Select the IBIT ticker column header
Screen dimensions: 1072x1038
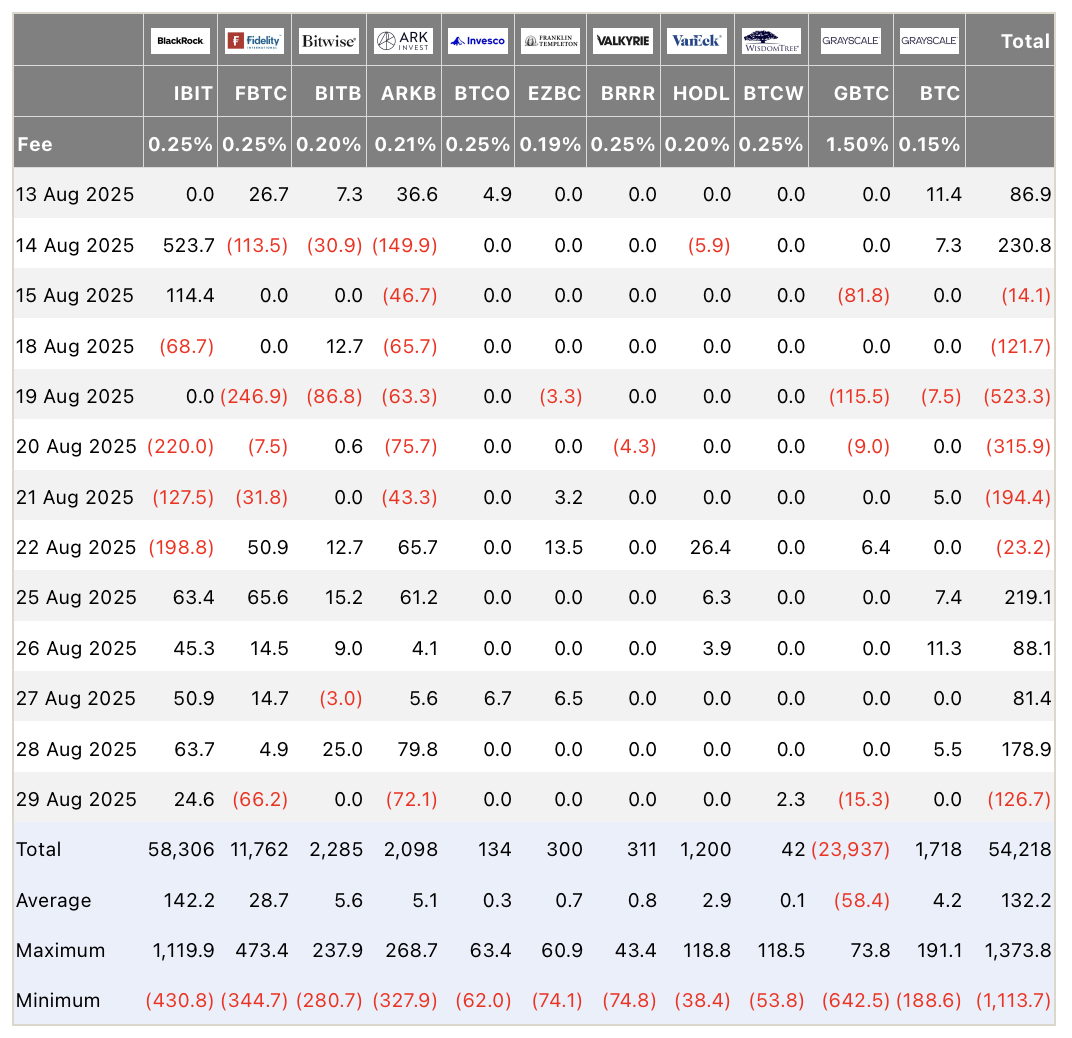[193, 93]
